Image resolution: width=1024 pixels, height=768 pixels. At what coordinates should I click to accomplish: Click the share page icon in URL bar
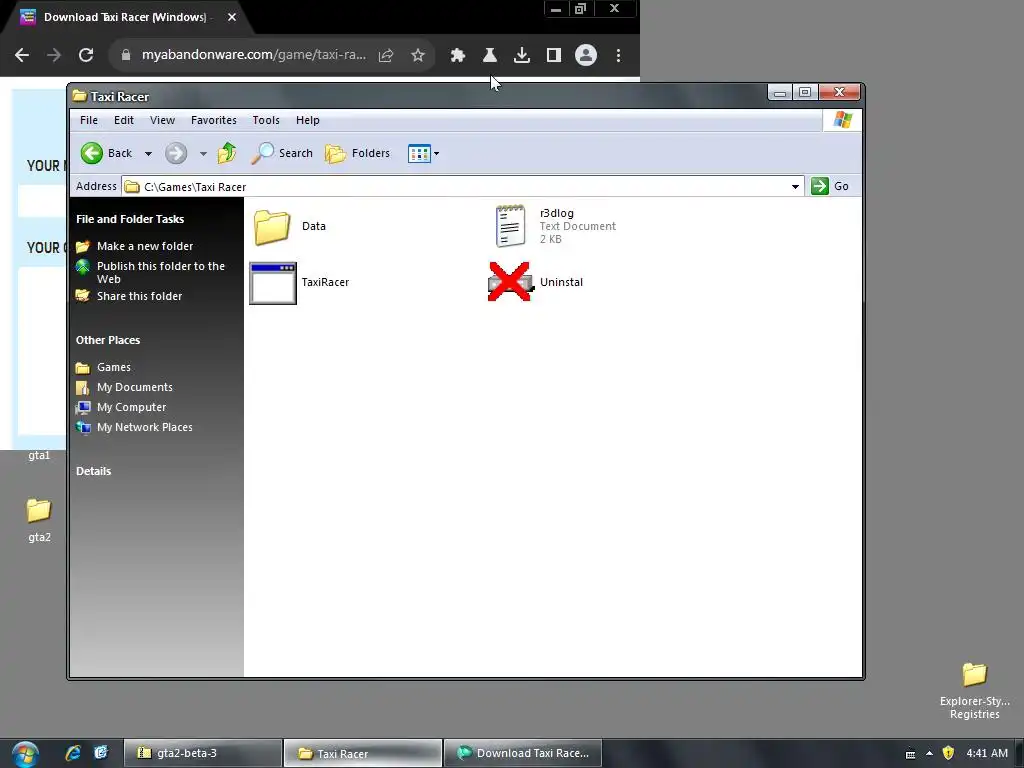[386, 56]
